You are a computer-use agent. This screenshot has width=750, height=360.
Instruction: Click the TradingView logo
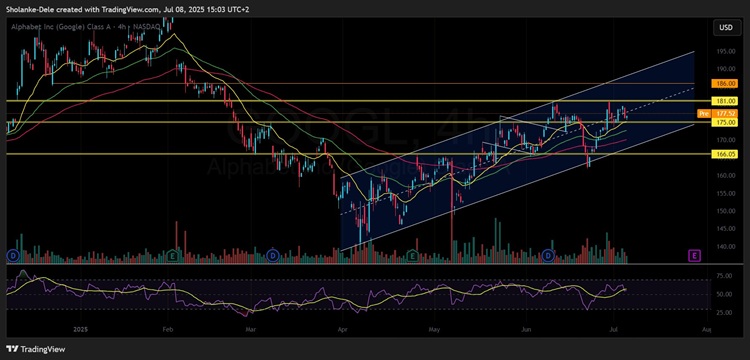[x=36, y=349]
